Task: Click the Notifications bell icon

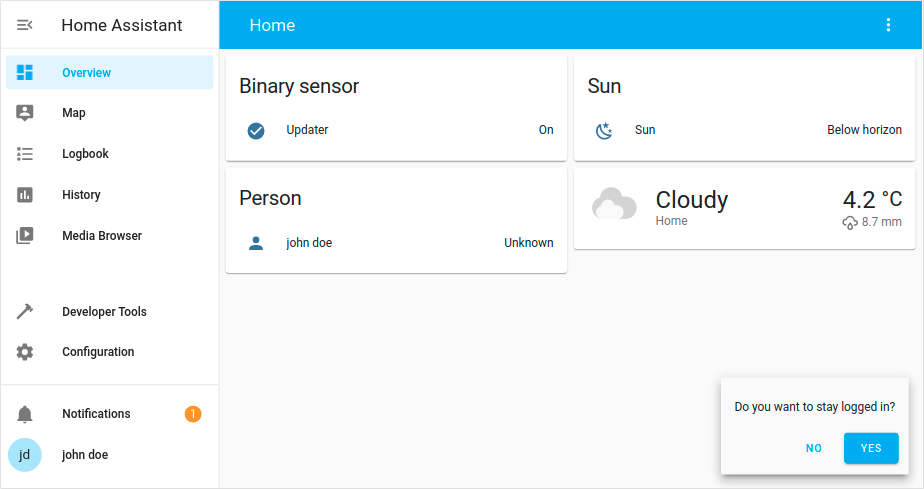Action: (25, 414)
